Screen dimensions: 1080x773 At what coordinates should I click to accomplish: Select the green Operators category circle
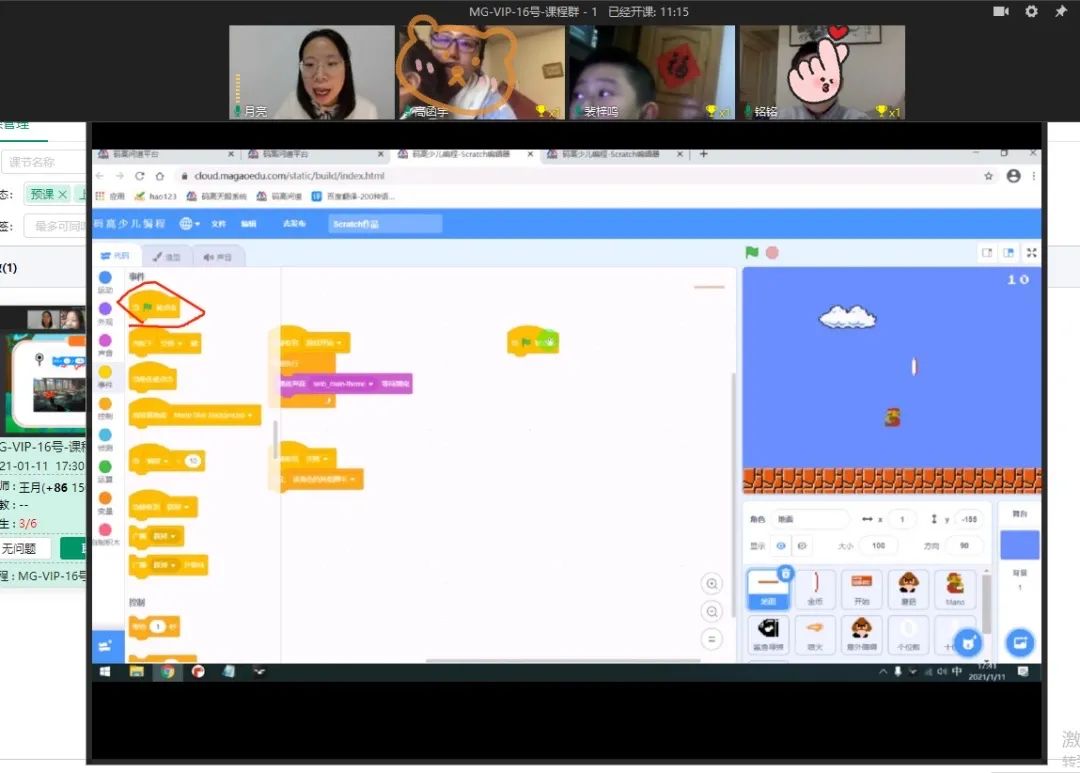105,466
